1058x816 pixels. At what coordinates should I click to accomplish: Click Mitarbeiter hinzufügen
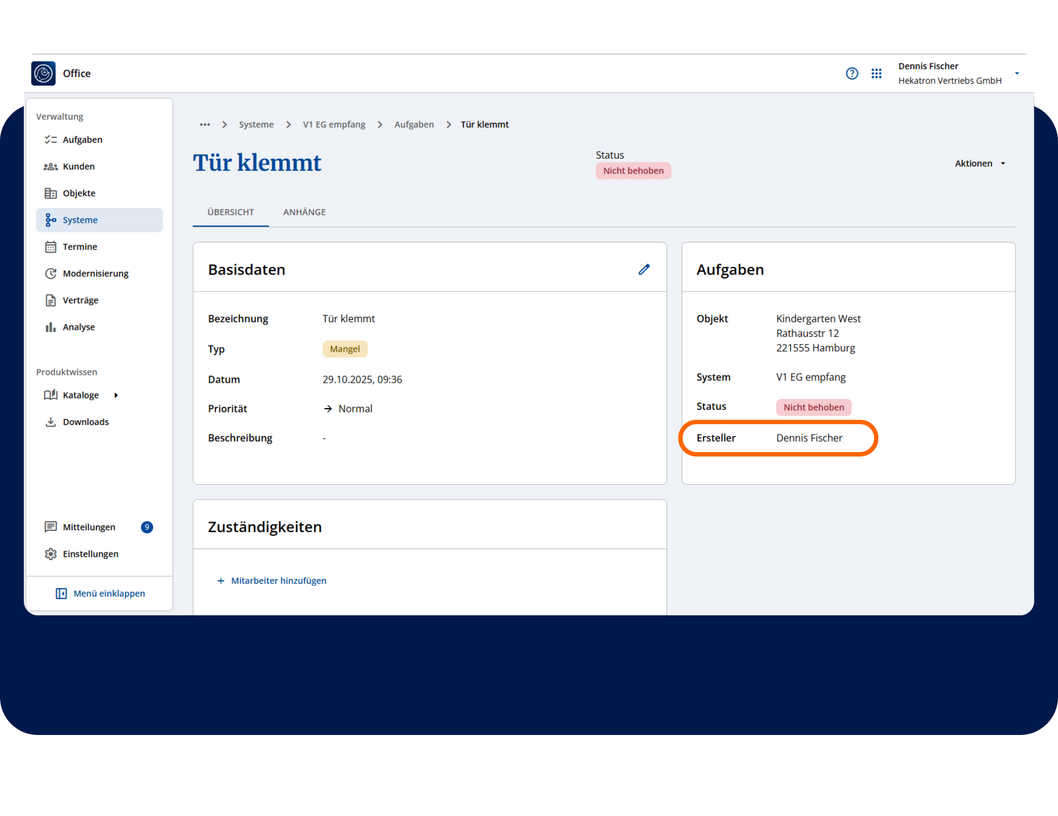[x=272, y=581]
